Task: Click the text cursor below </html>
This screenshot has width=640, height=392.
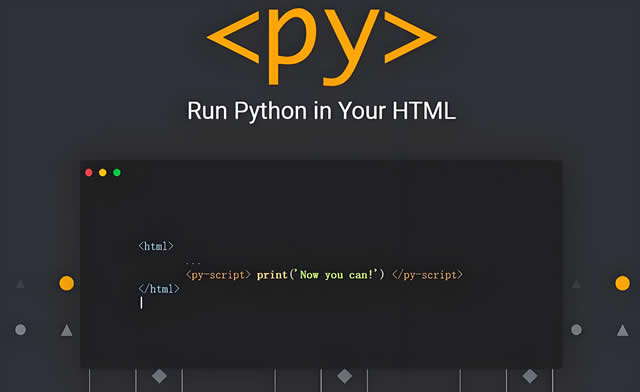Action: click(x=141, y=303)
